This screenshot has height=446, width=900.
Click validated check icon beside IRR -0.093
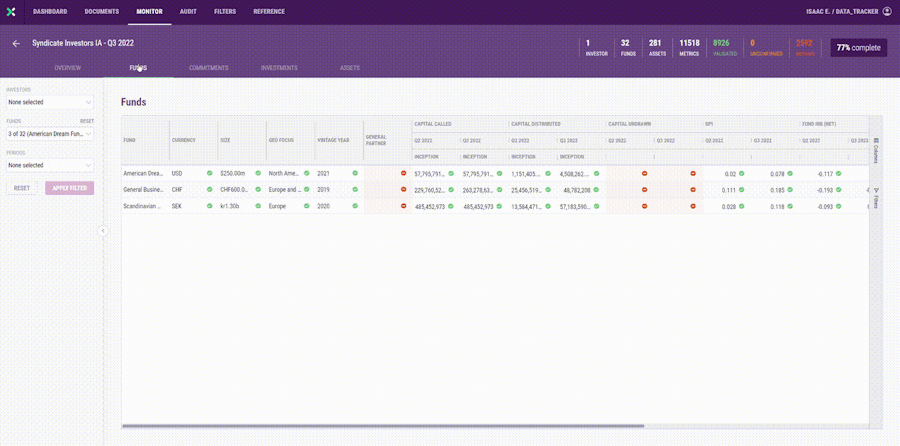click(x=839, y=205)
